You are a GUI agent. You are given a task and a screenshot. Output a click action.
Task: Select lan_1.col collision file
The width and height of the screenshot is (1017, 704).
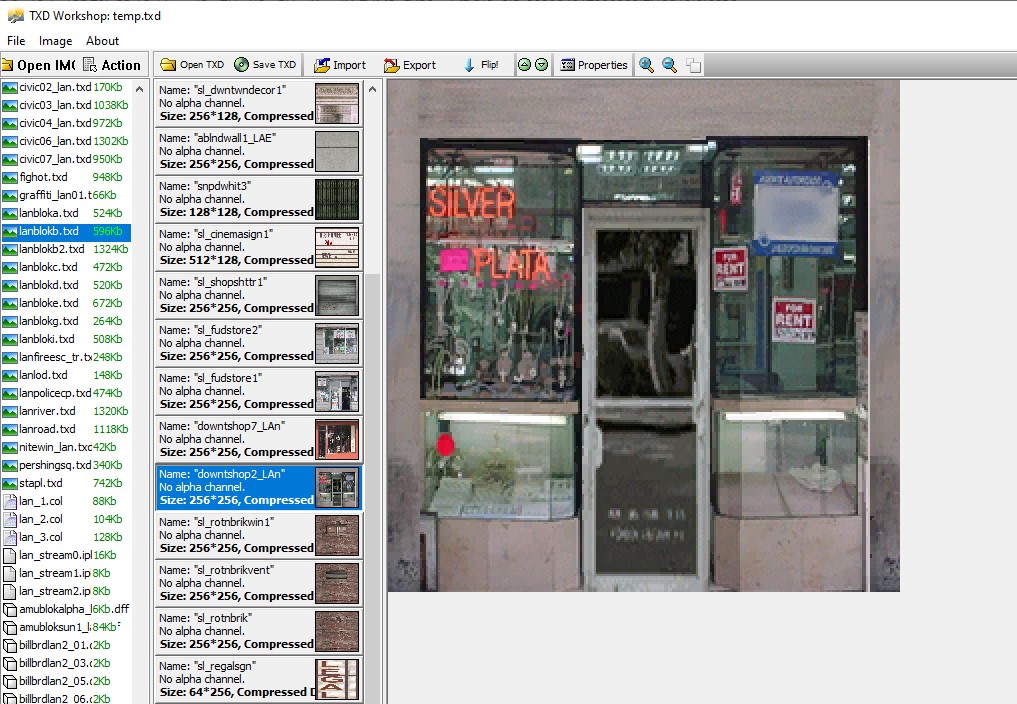pos(66,501)
